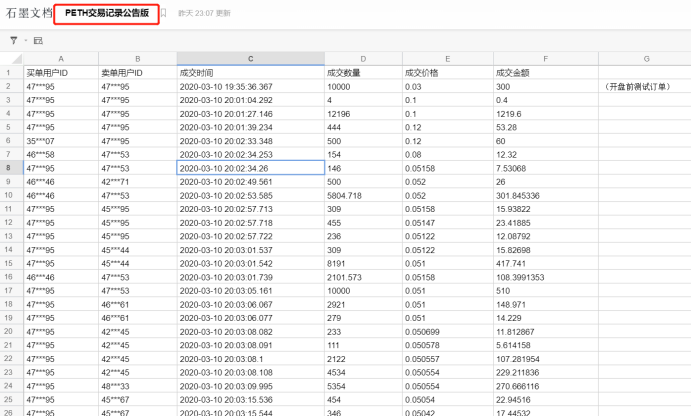Click the （开盘前测试订单） note cell
691x416 pixels.
point(645,86)
